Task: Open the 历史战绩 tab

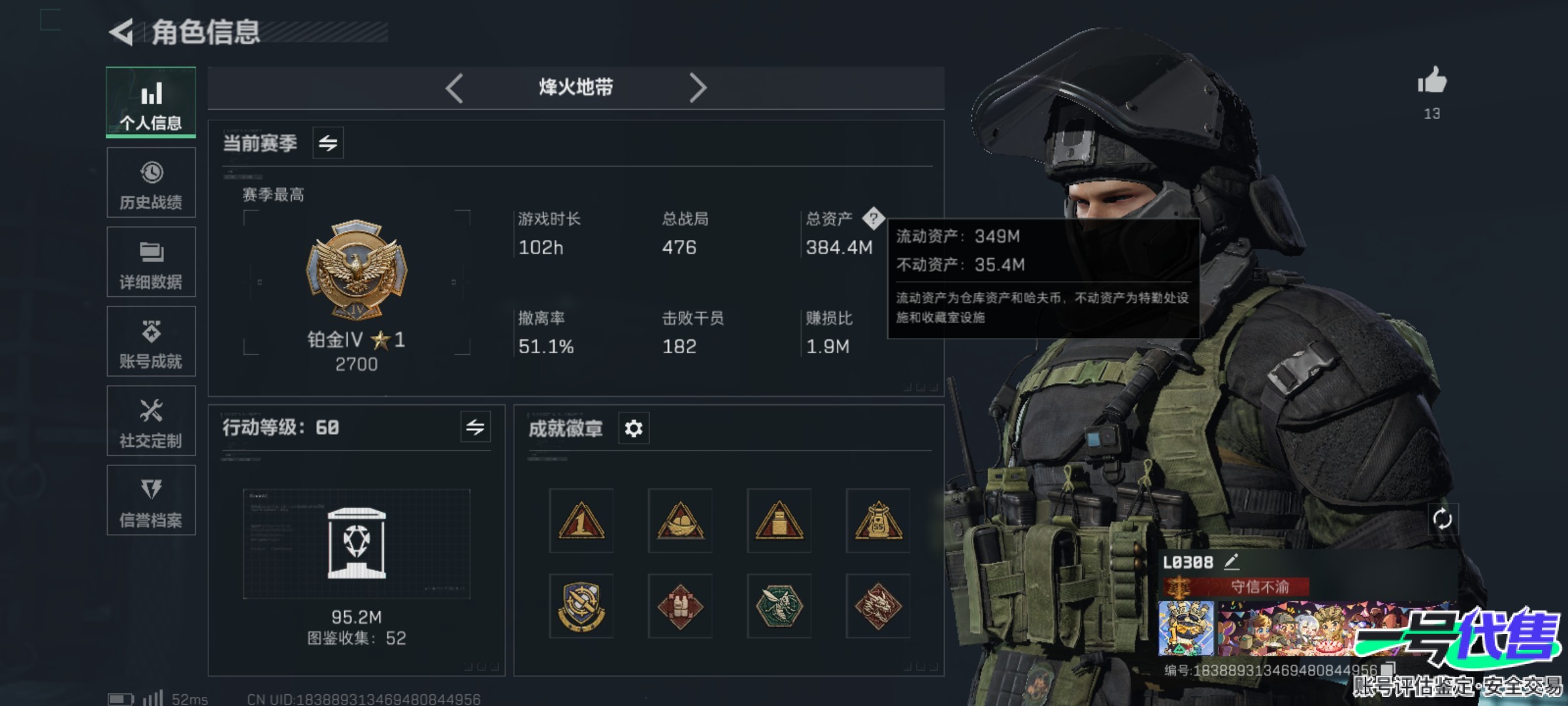Action: [x=151, y=182]
